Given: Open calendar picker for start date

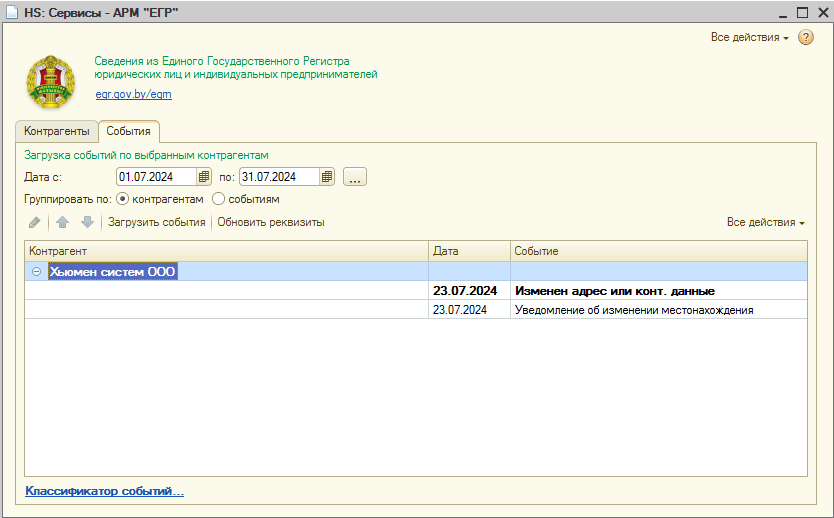Looking at the screenshot, I should point(204,177).
